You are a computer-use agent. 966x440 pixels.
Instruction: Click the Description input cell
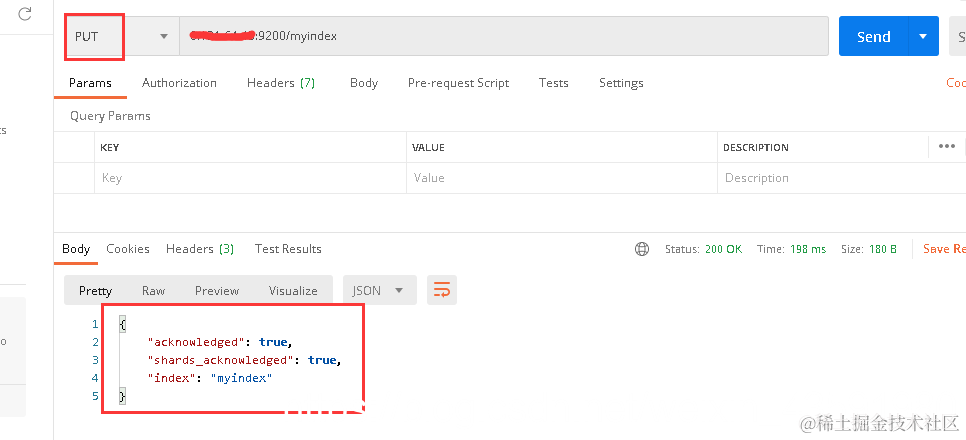(842, 178)
